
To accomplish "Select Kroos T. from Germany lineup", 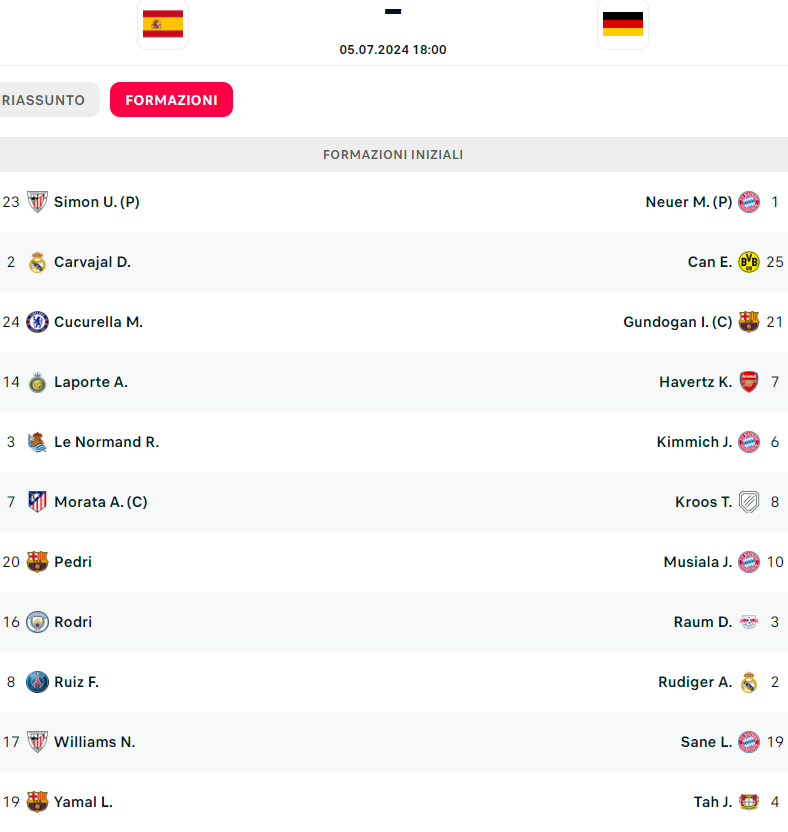I will tap(703, 502).
